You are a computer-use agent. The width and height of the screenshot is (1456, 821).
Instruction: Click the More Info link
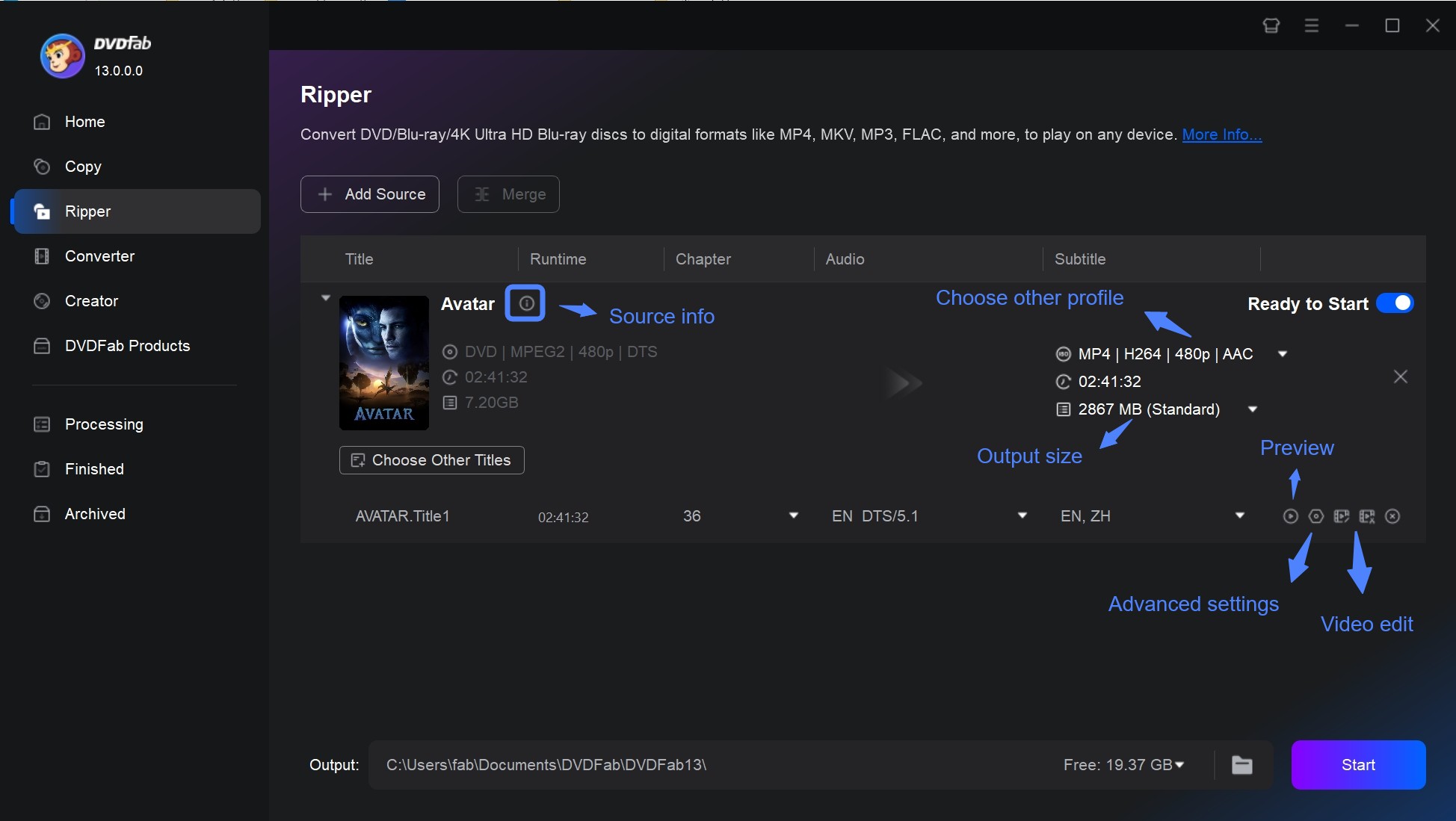pos(1221,133)
